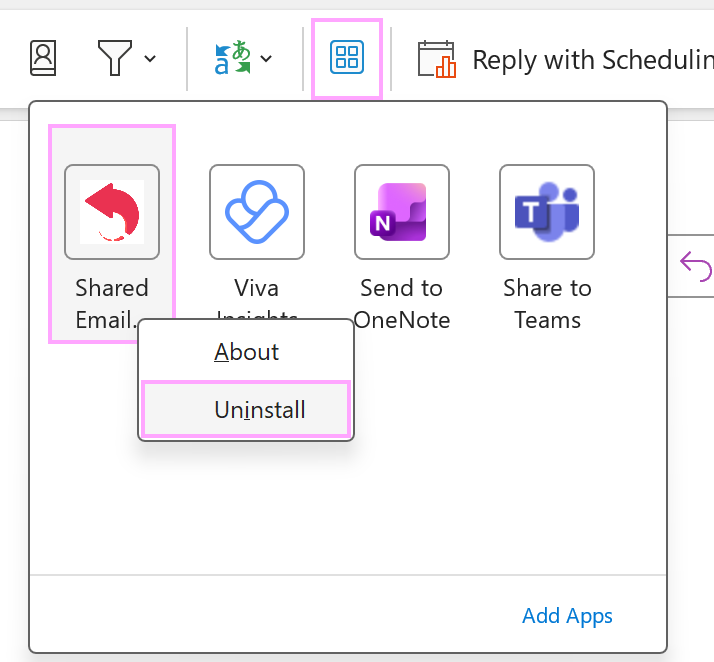
Task: Select the Shared Email add-in
Action: [112, 234]
